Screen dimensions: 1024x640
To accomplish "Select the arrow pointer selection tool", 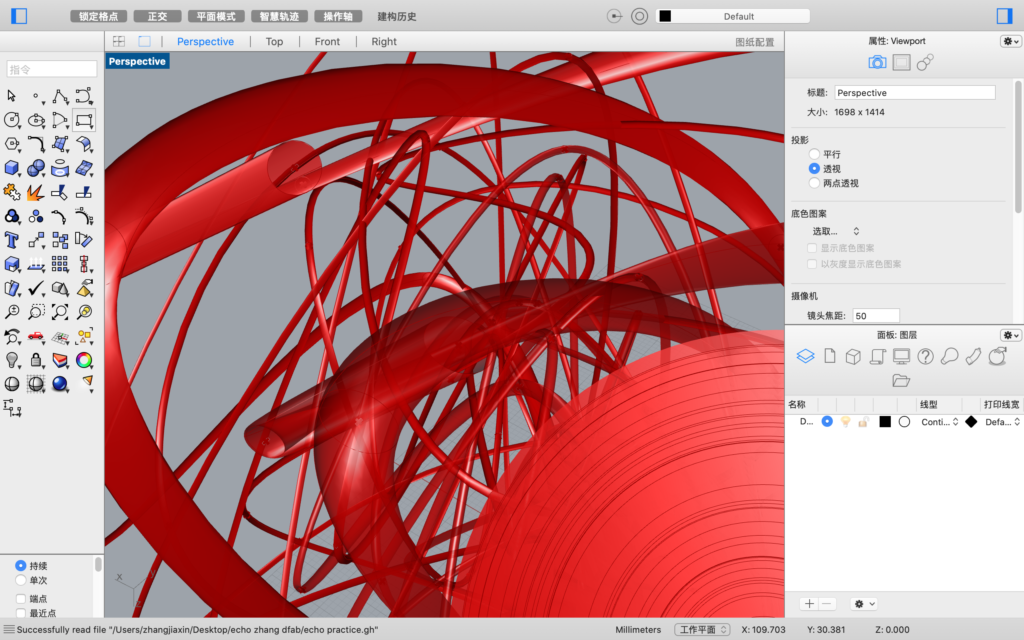I will point(12,97).
